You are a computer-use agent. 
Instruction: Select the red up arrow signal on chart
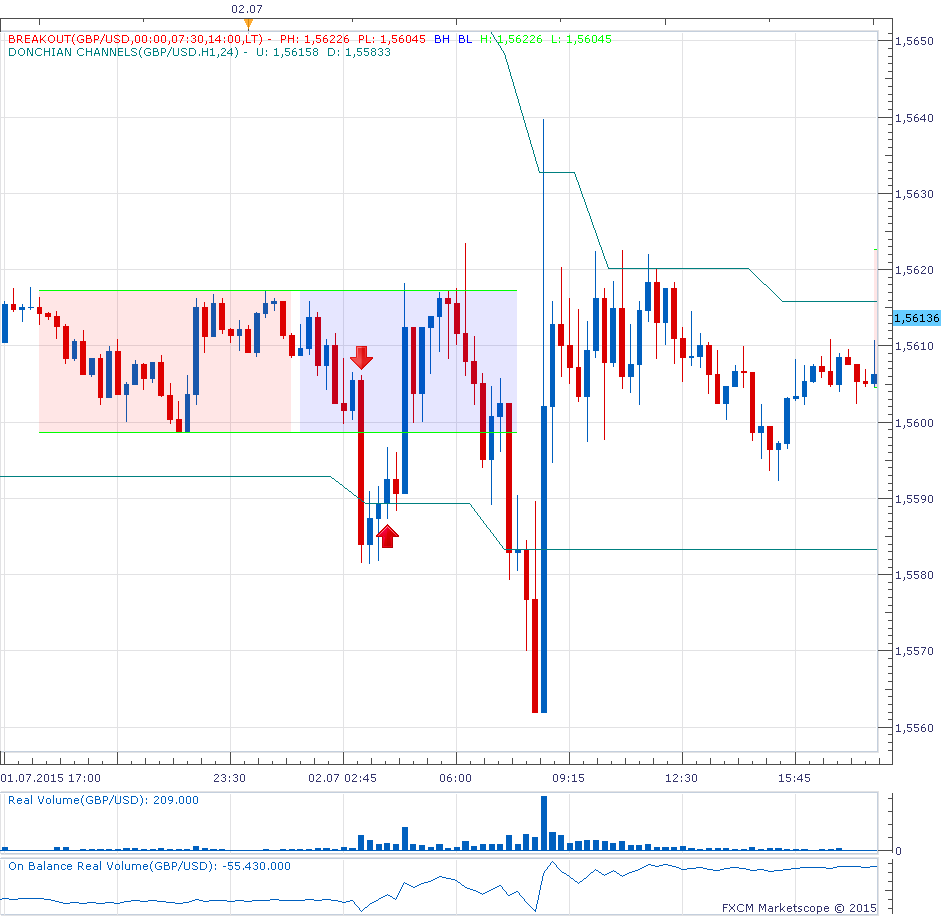pos(387,536)
